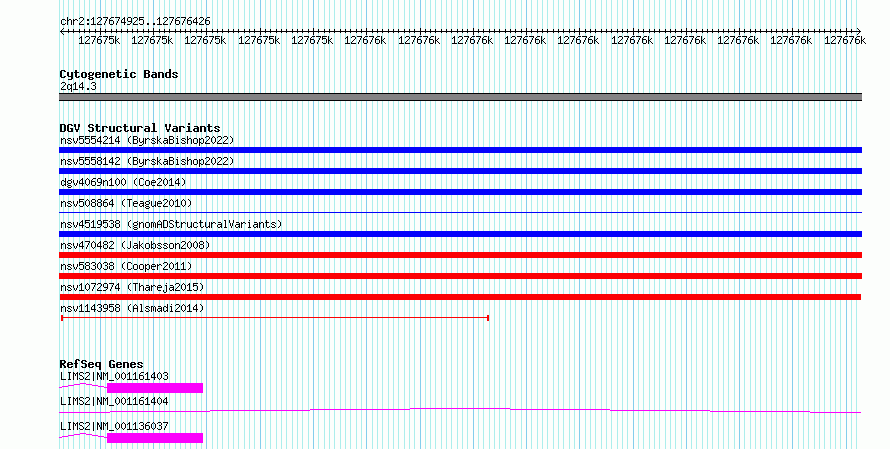Click the ruler's left end arrow

click(x=62, y=32)
